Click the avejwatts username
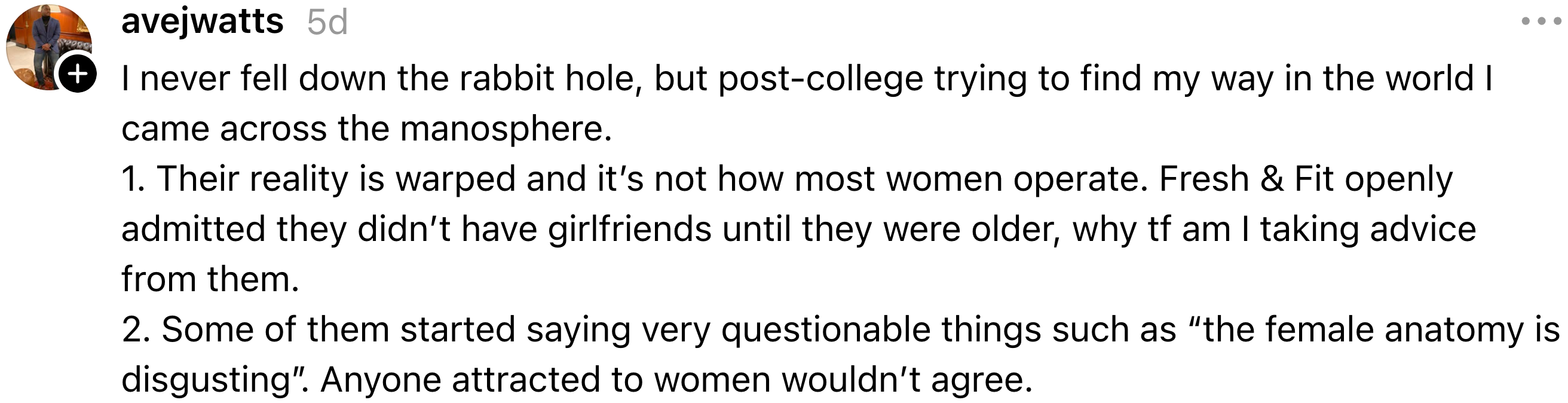The width and height of the screenshot is (1568, 403). (x=202, y=22)
